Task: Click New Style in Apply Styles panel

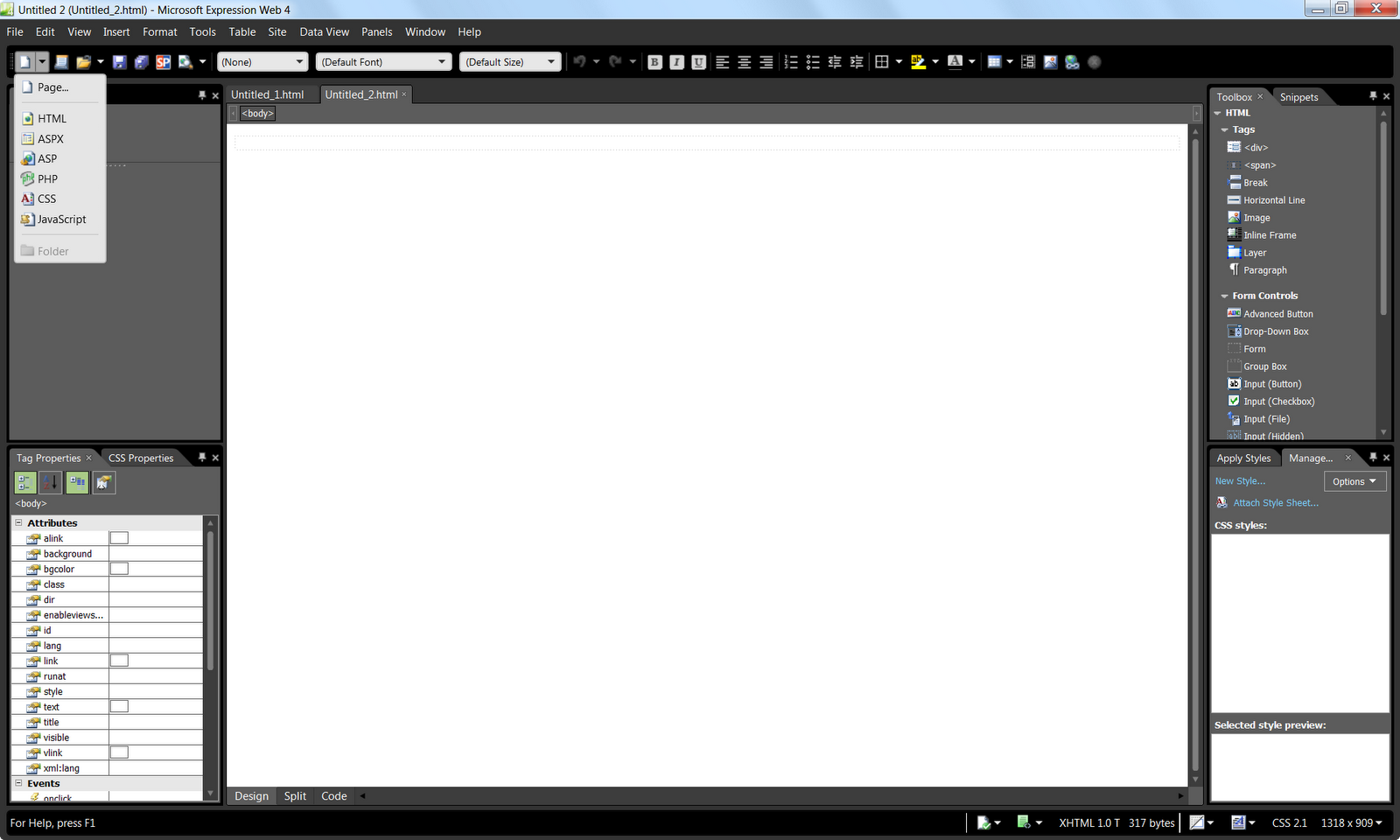Action: coord(1239,480)
